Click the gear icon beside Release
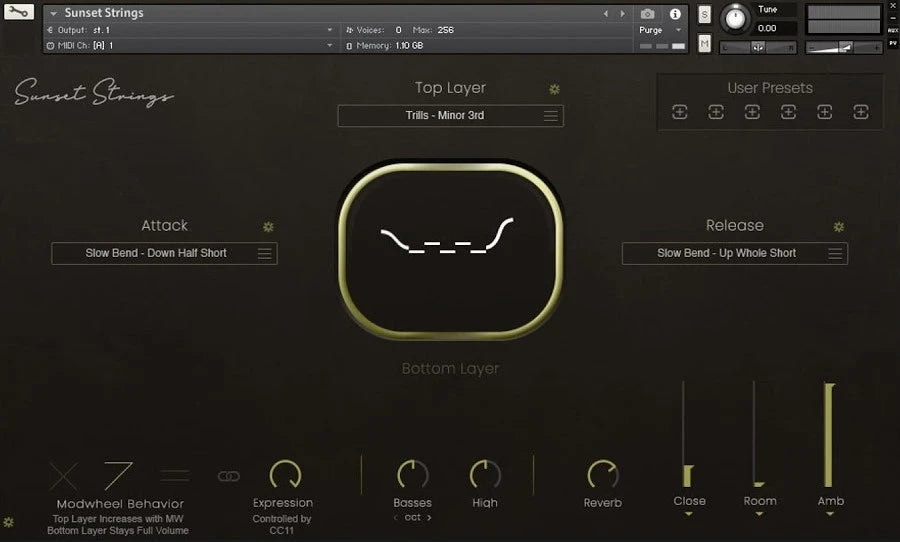This screenshot has height=542, width=900. tap(839, 227)
